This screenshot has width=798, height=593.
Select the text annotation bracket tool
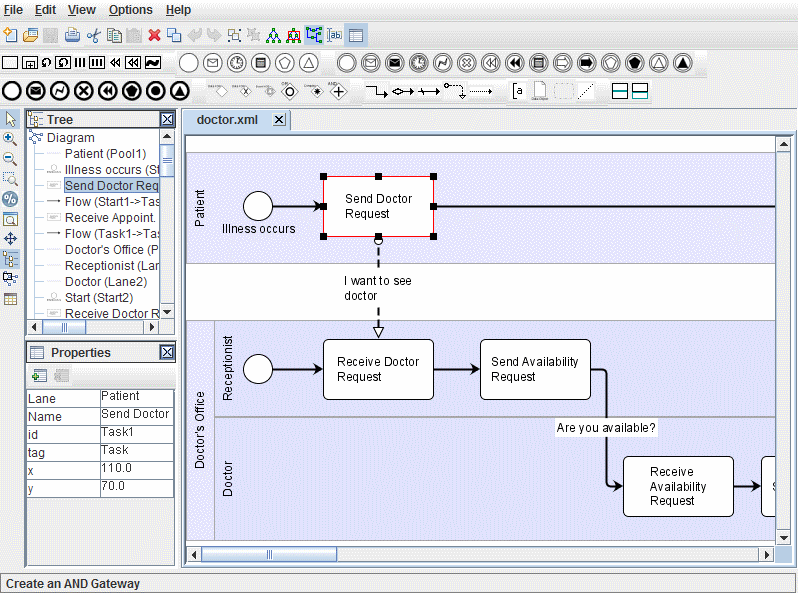(517, 91)
